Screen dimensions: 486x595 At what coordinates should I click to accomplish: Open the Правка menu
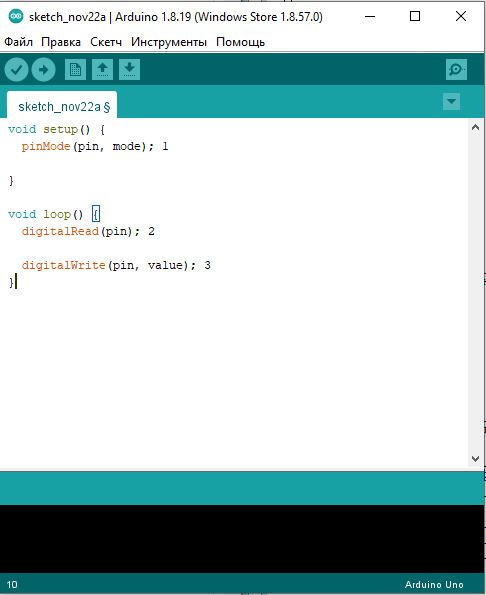(x=61, y=42)
